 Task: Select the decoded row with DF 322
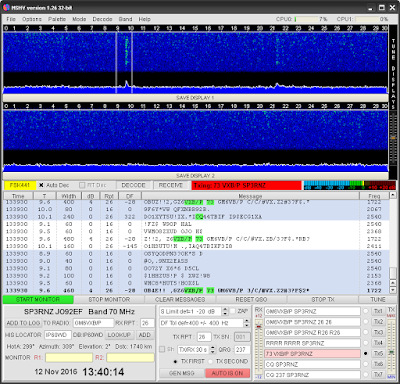196,217
